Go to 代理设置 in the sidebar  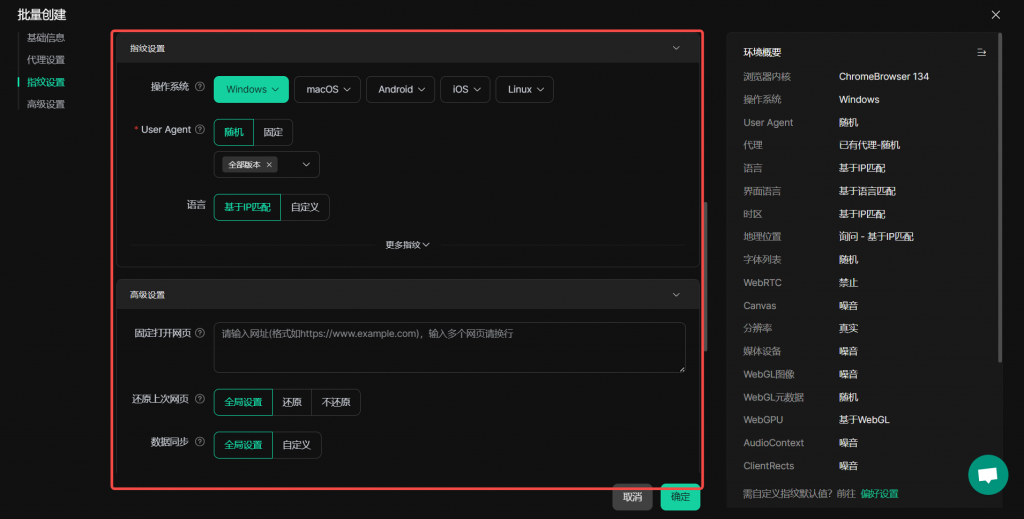coord(46,60)
